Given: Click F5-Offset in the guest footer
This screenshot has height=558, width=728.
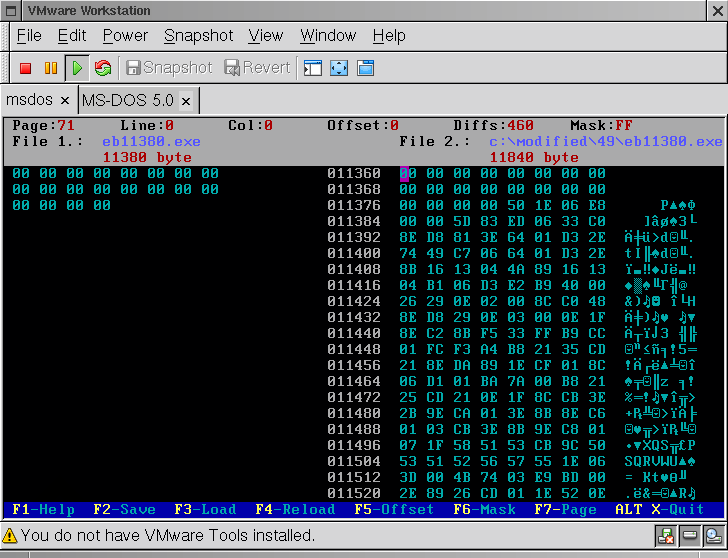Looking at the screenshot, I should click(394, 510).
